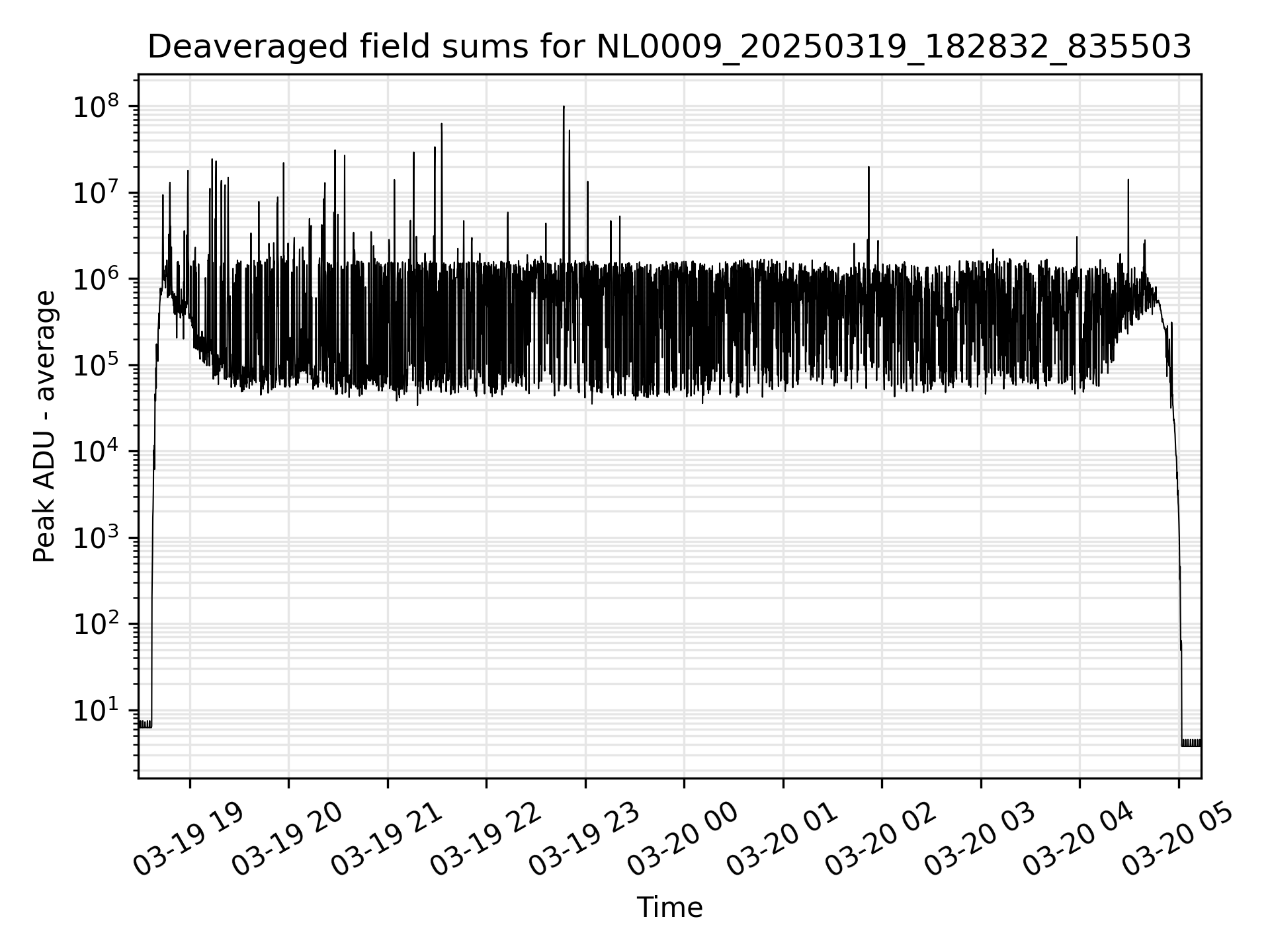This screenshot has height=952, width=1270.
Task: Click the x-axis tick label '03-20 02'
Action: [881, 840]
